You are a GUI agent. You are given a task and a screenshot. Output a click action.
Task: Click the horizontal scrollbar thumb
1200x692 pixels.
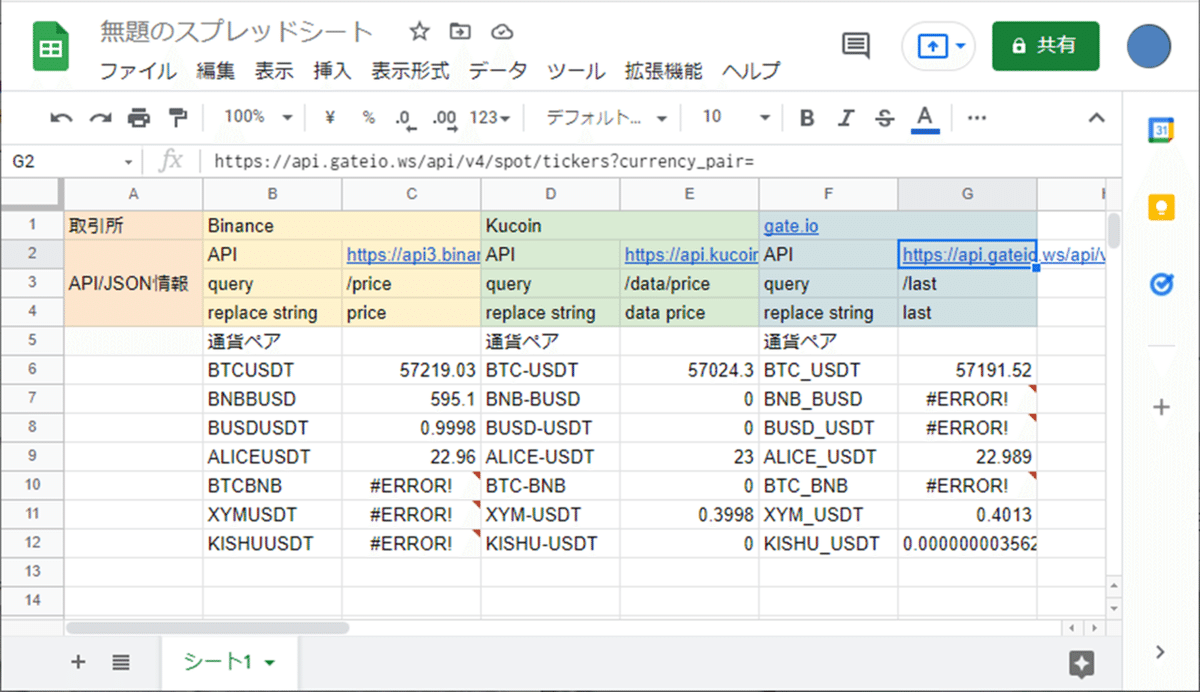pyautogui.click(x=207, y=628)
